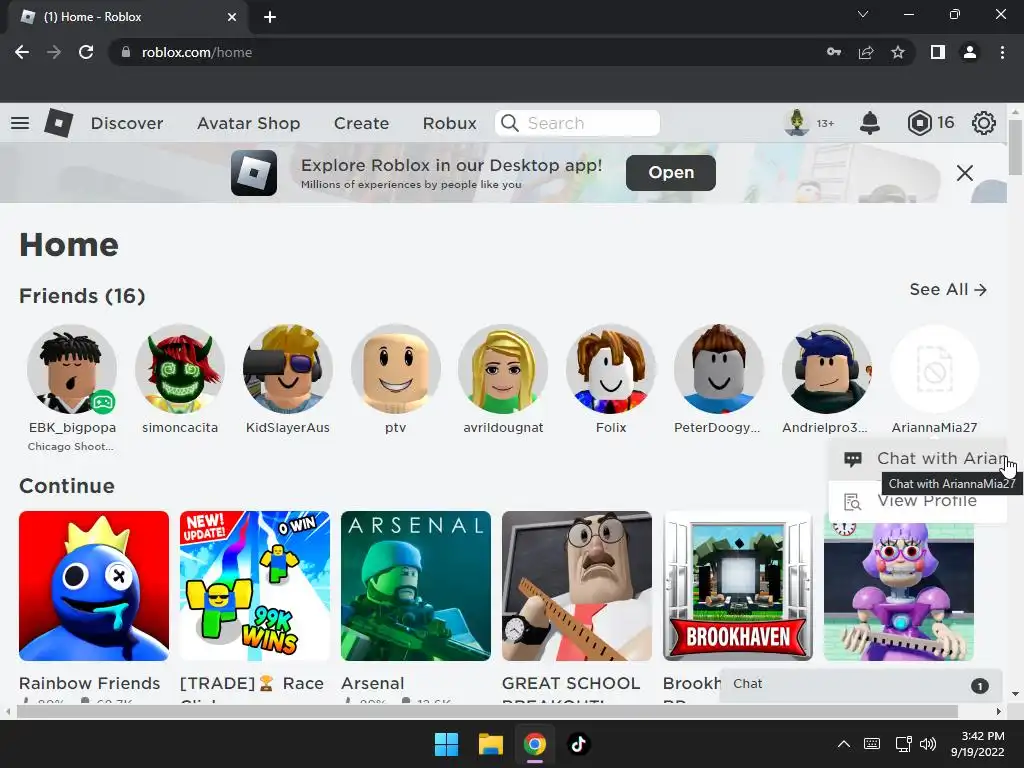
Task: Open PeterDoogy's friend avatar
Action: pyautogui.click(x=718, y=369)
